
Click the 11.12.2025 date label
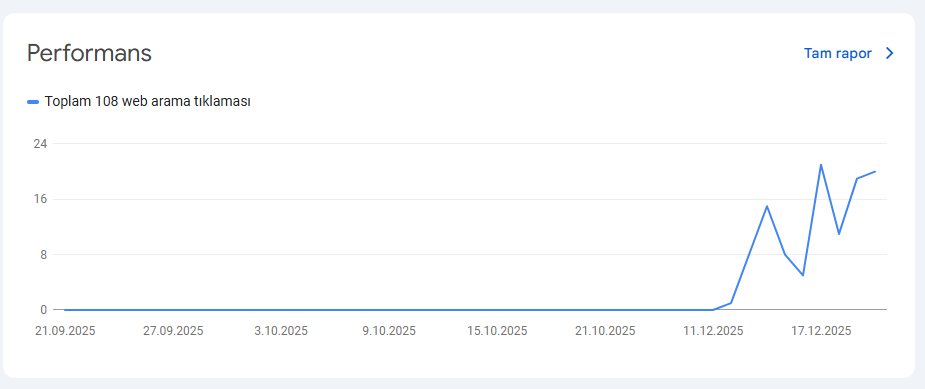click(713, 331)
